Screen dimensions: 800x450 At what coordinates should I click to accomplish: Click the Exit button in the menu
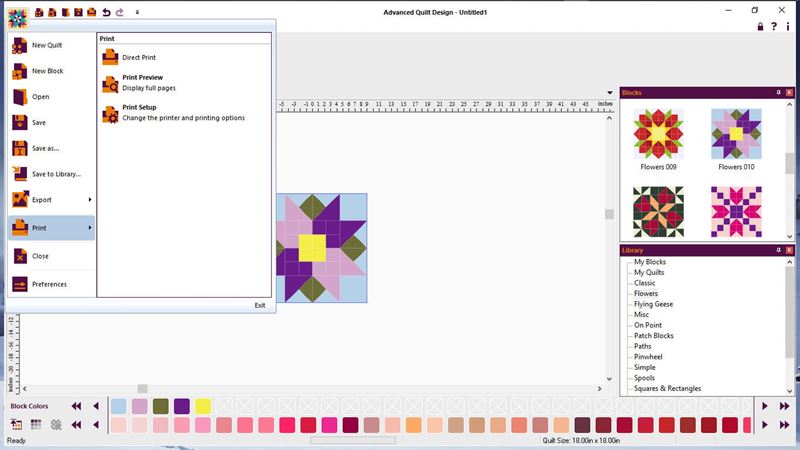point(259,305)
